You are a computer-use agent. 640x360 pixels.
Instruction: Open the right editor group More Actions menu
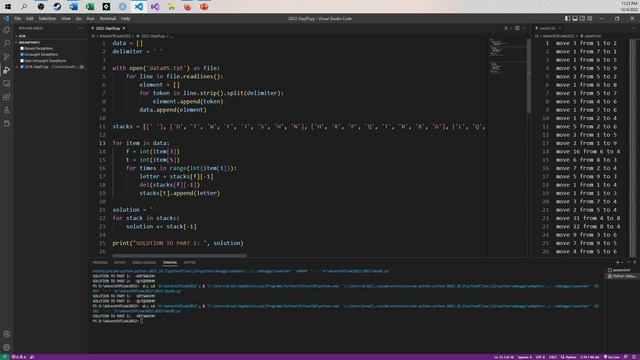(634, 28)
